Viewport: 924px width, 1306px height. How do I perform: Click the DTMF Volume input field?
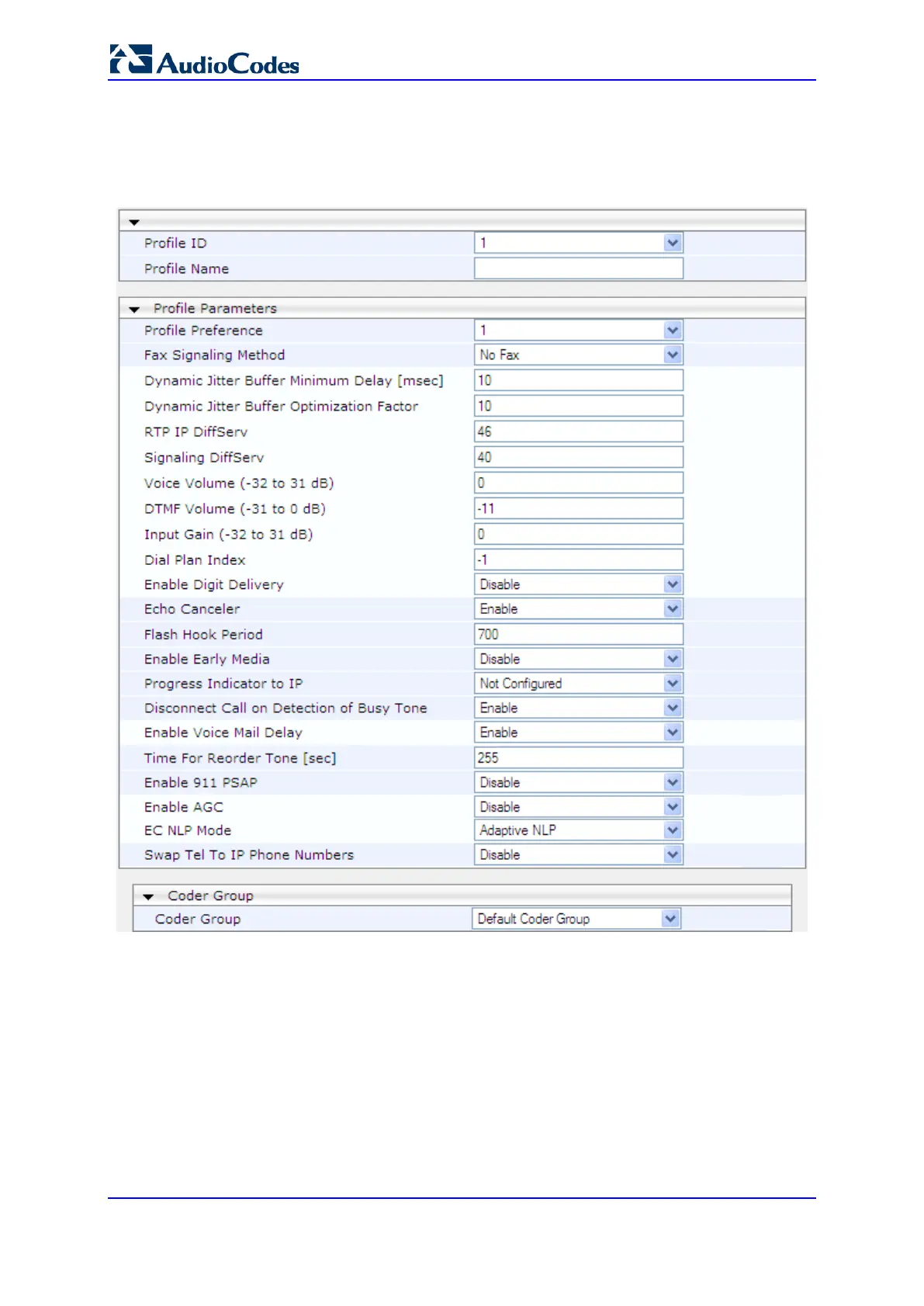pos(578,508)
